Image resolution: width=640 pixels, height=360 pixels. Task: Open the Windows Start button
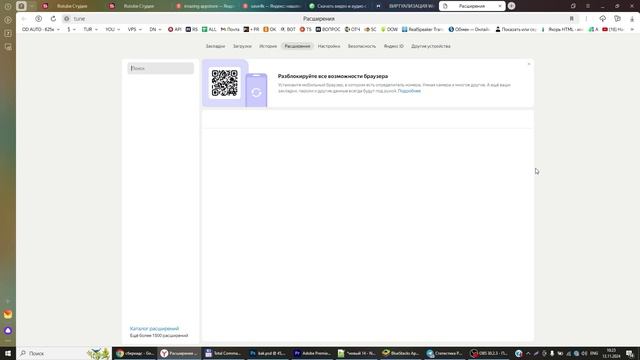tap(8, 353)
